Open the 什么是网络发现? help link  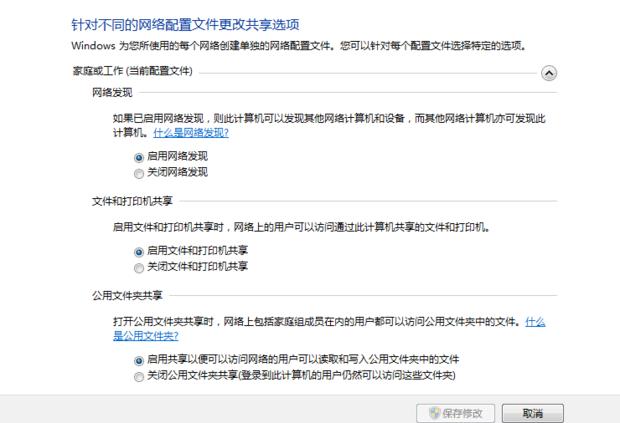coord(190,133)
